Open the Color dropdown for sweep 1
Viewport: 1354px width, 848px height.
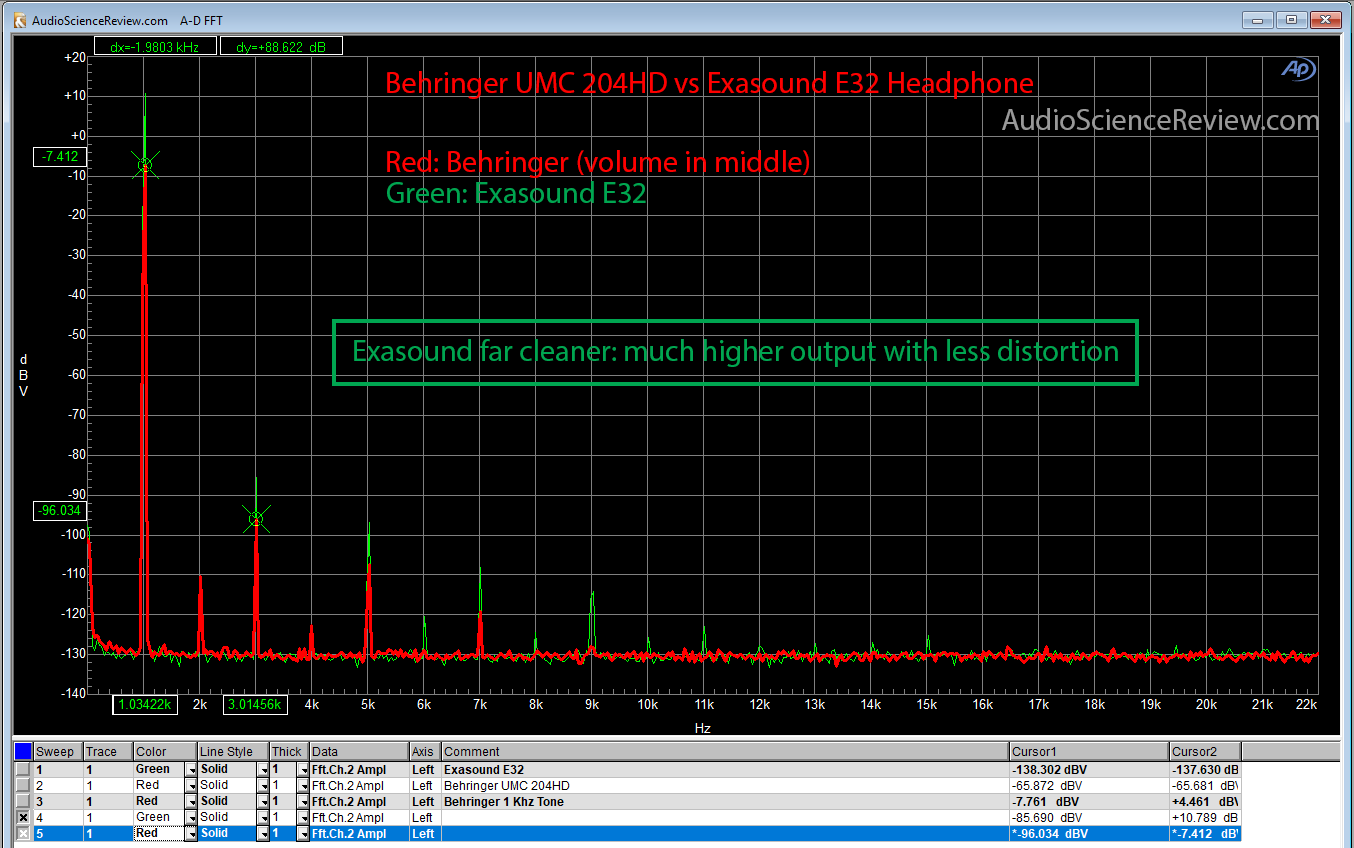coord(190,769)
